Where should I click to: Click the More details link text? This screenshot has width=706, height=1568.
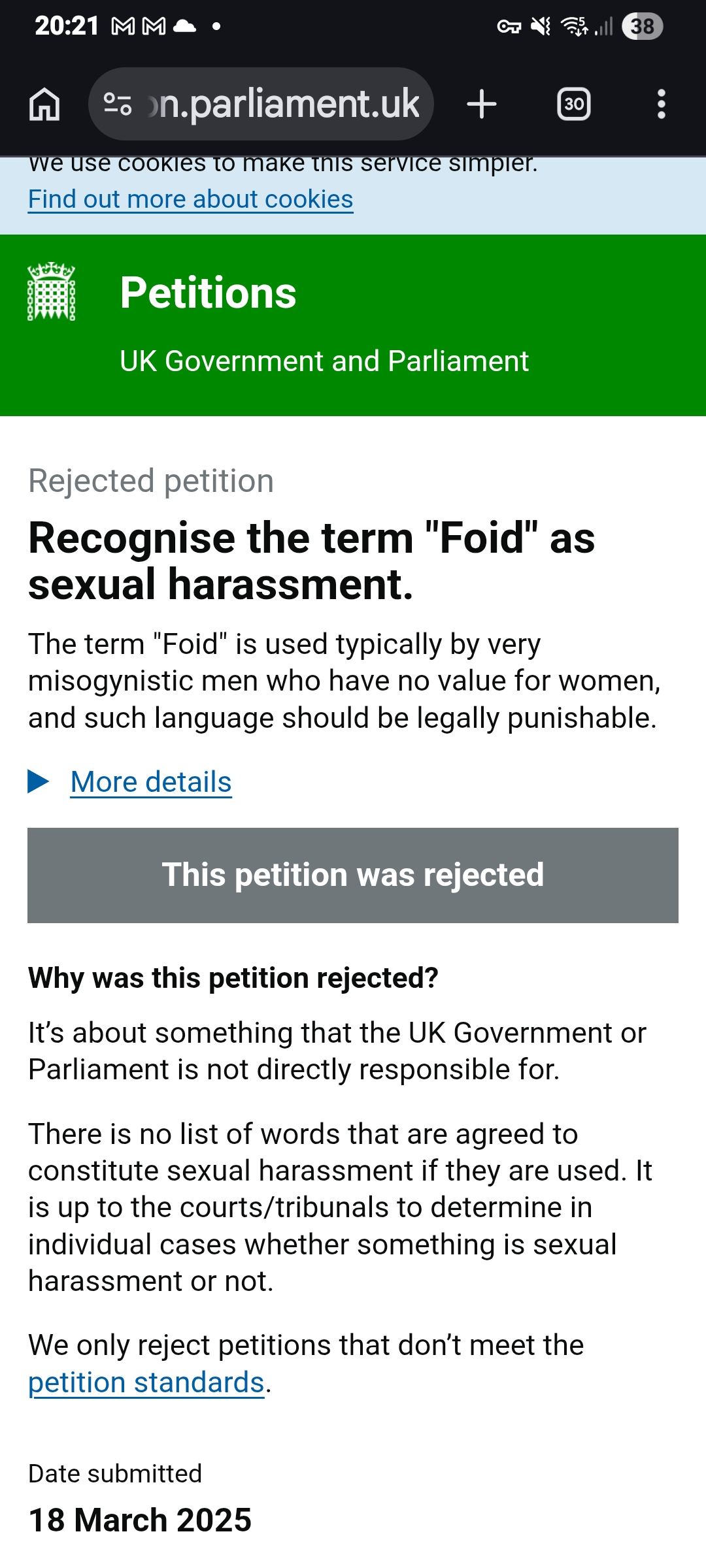(x=151, y=782)
